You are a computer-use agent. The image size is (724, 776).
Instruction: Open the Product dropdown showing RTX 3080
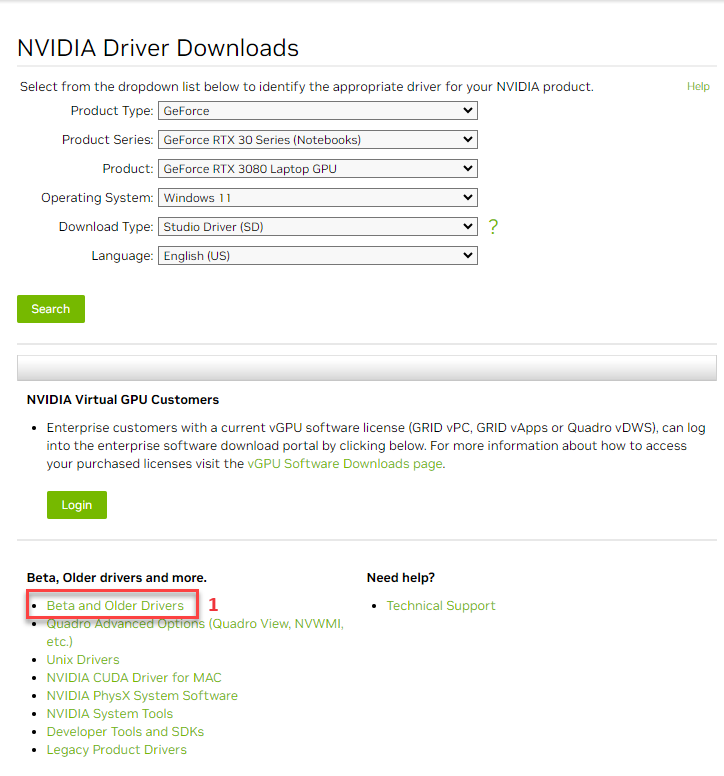(317, 169)
